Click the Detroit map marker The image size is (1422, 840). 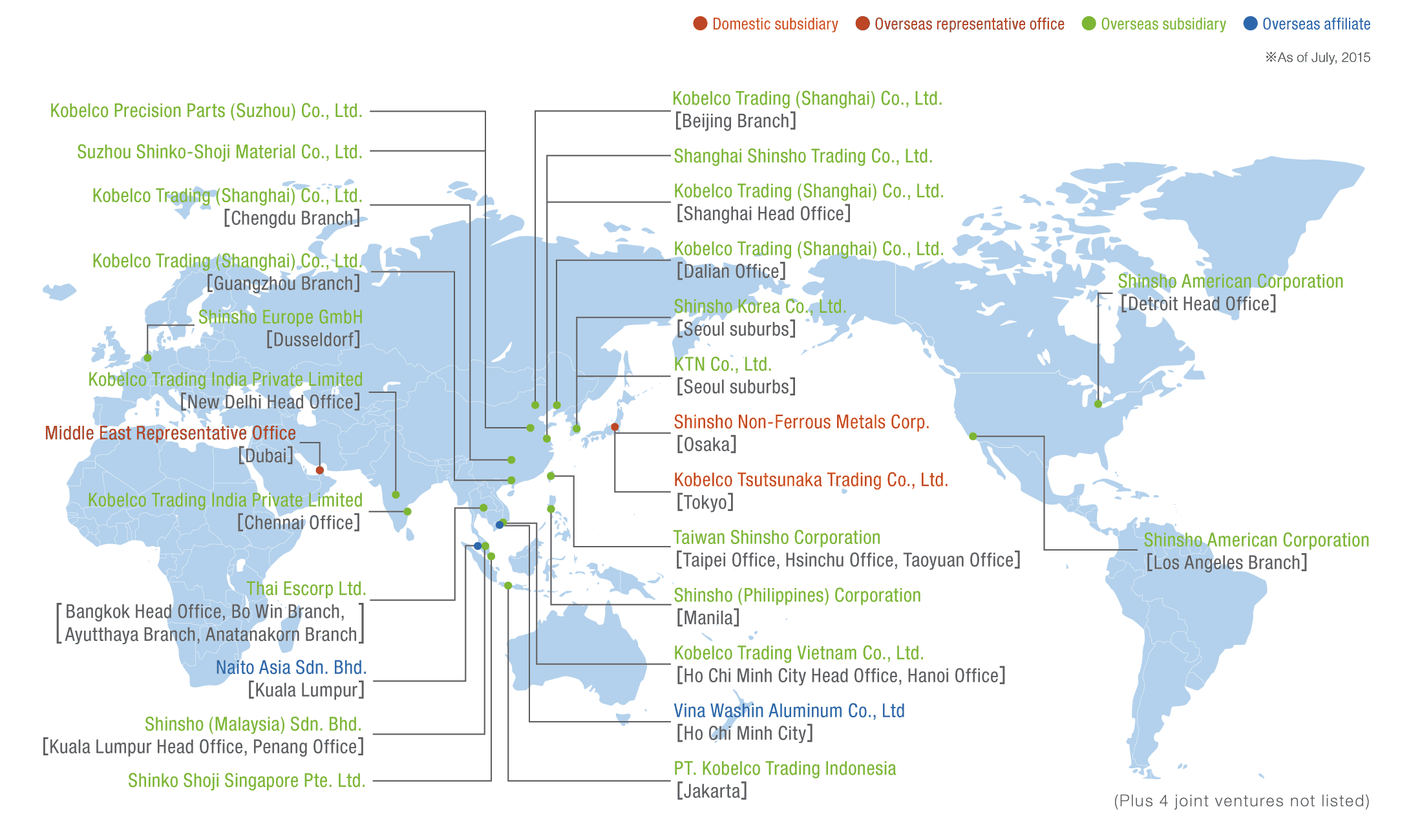click(x=1098, y=404)
